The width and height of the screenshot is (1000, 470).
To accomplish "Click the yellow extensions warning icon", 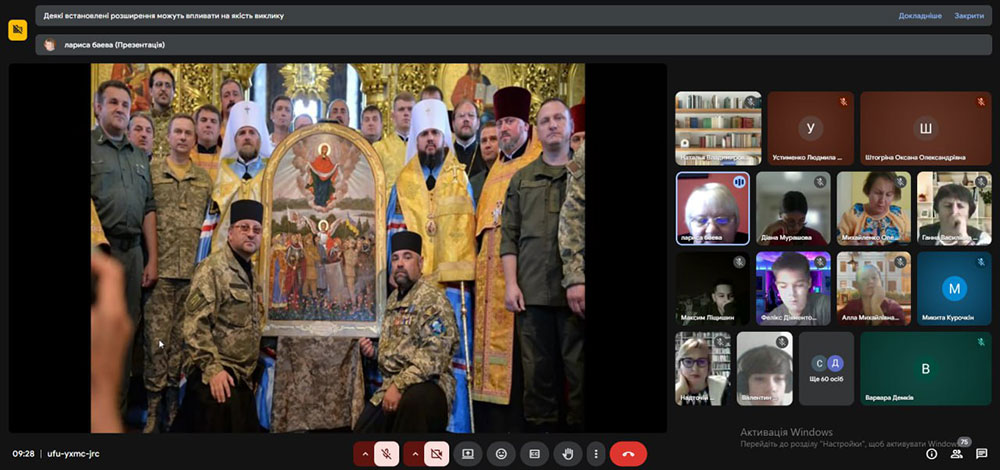I will [17, 30].
